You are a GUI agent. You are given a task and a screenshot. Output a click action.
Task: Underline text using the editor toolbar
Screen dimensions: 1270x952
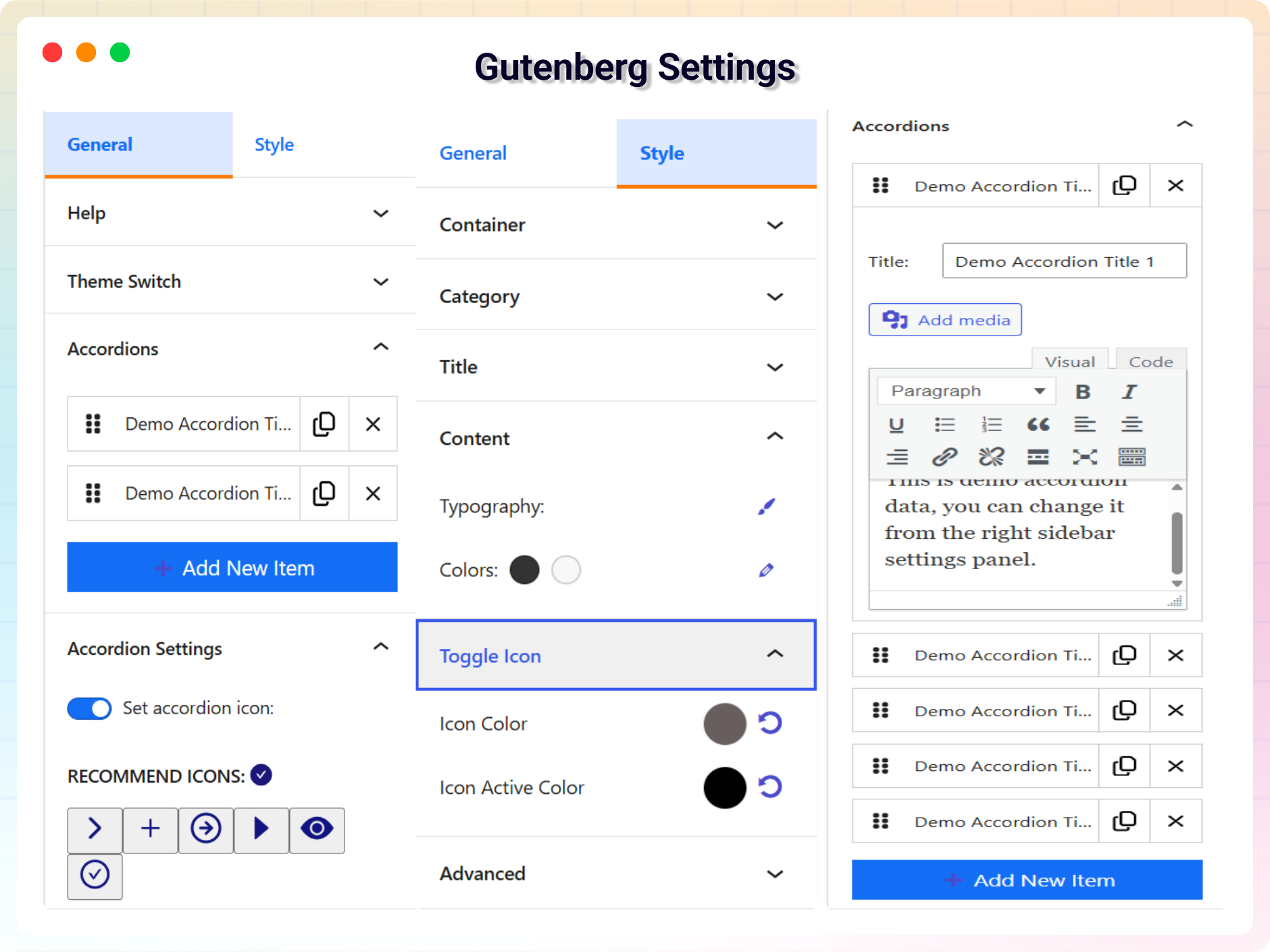tap(896, 425)
